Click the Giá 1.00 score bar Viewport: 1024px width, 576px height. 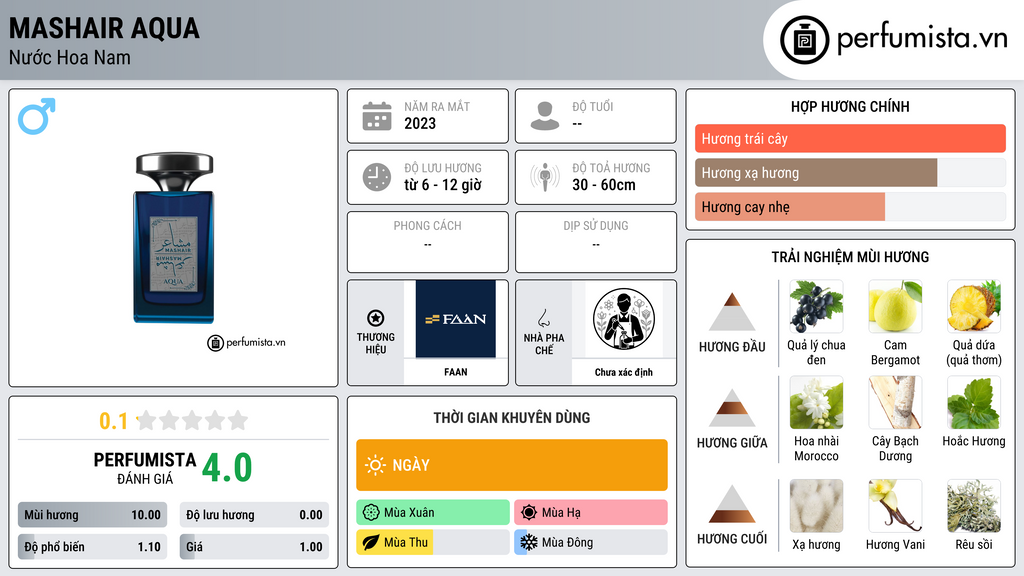(x=254, y=547)
